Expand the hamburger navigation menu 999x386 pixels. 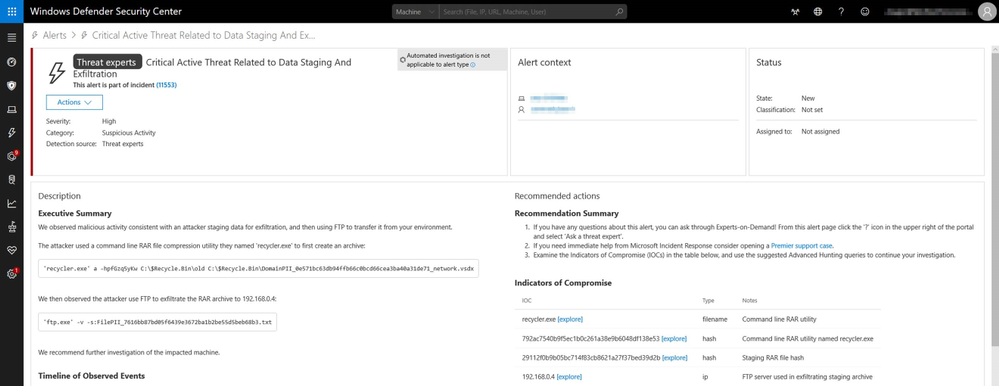(11, 38)
